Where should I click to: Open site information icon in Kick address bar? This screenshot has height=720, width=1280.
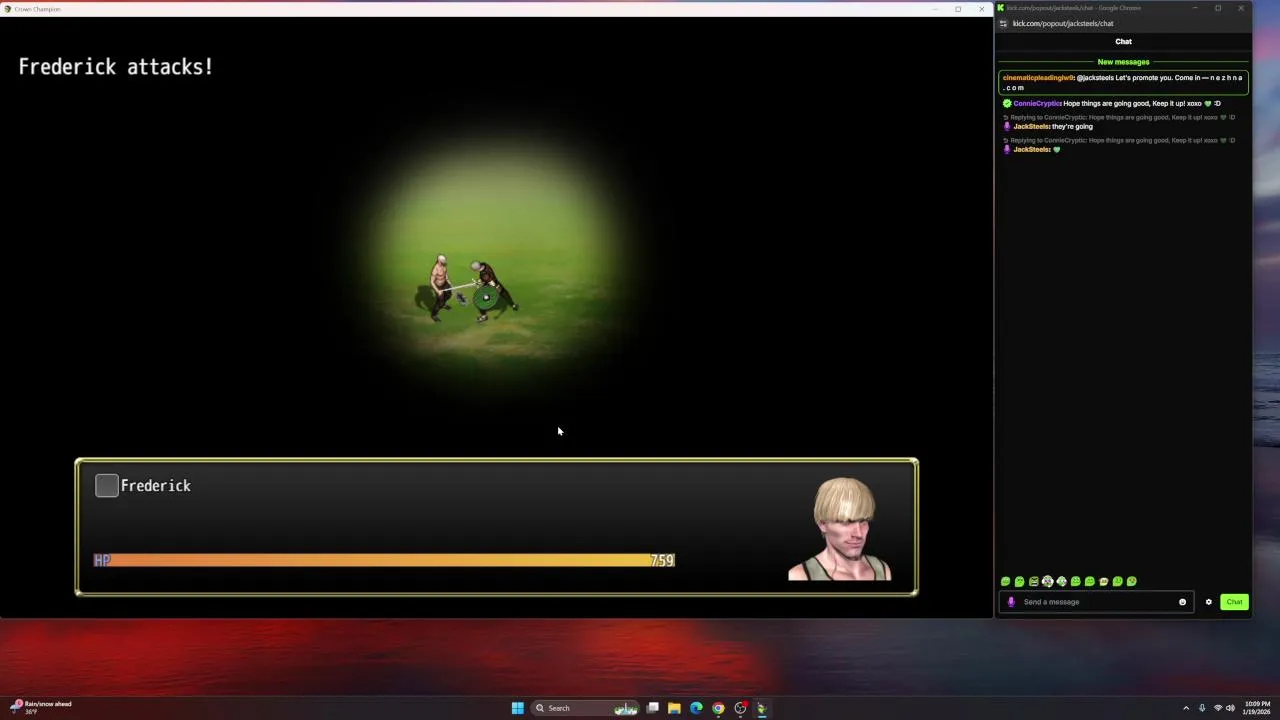(1003, 23)
